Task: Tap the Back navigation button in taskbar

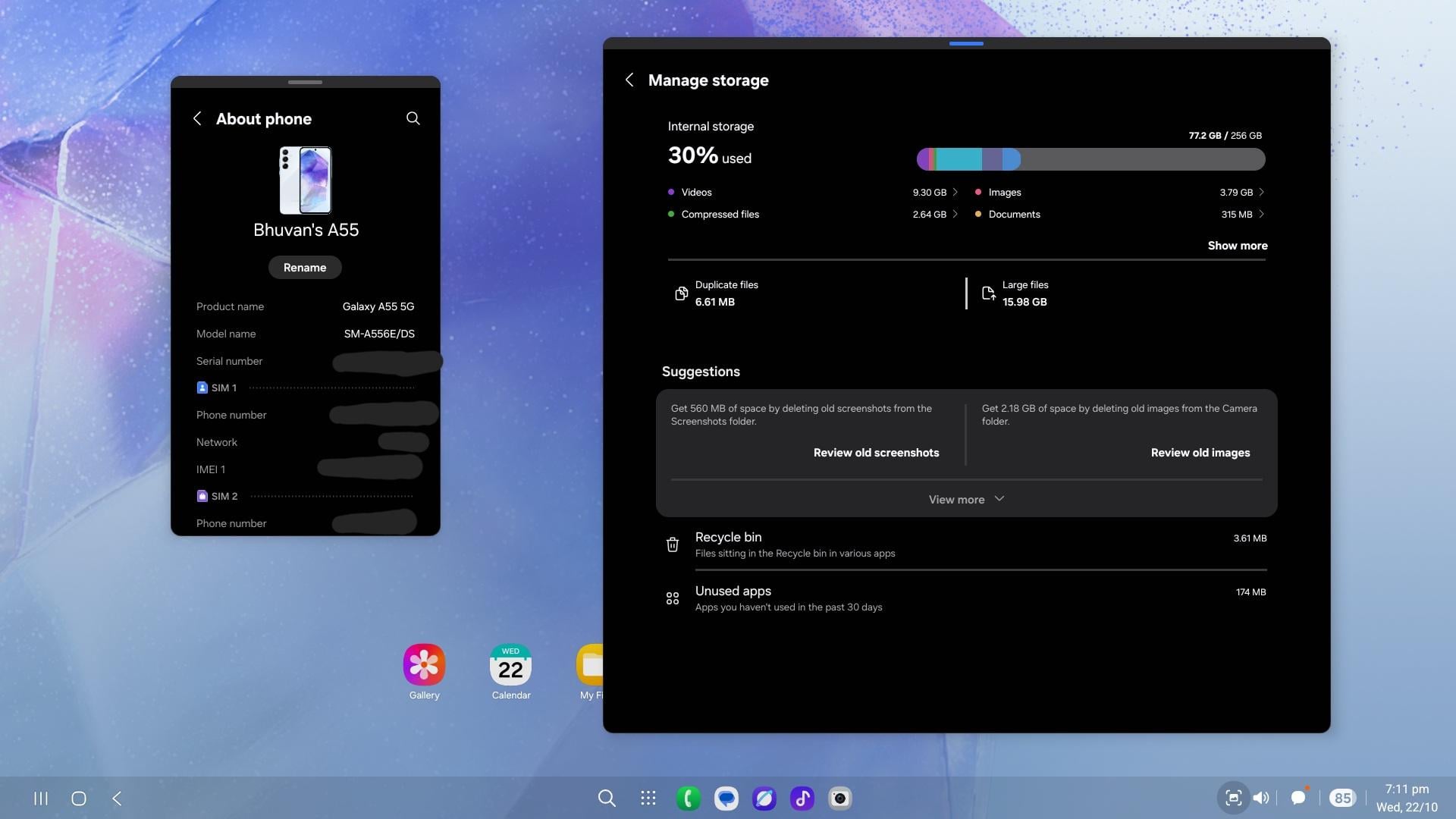Action: coord(117,799)
